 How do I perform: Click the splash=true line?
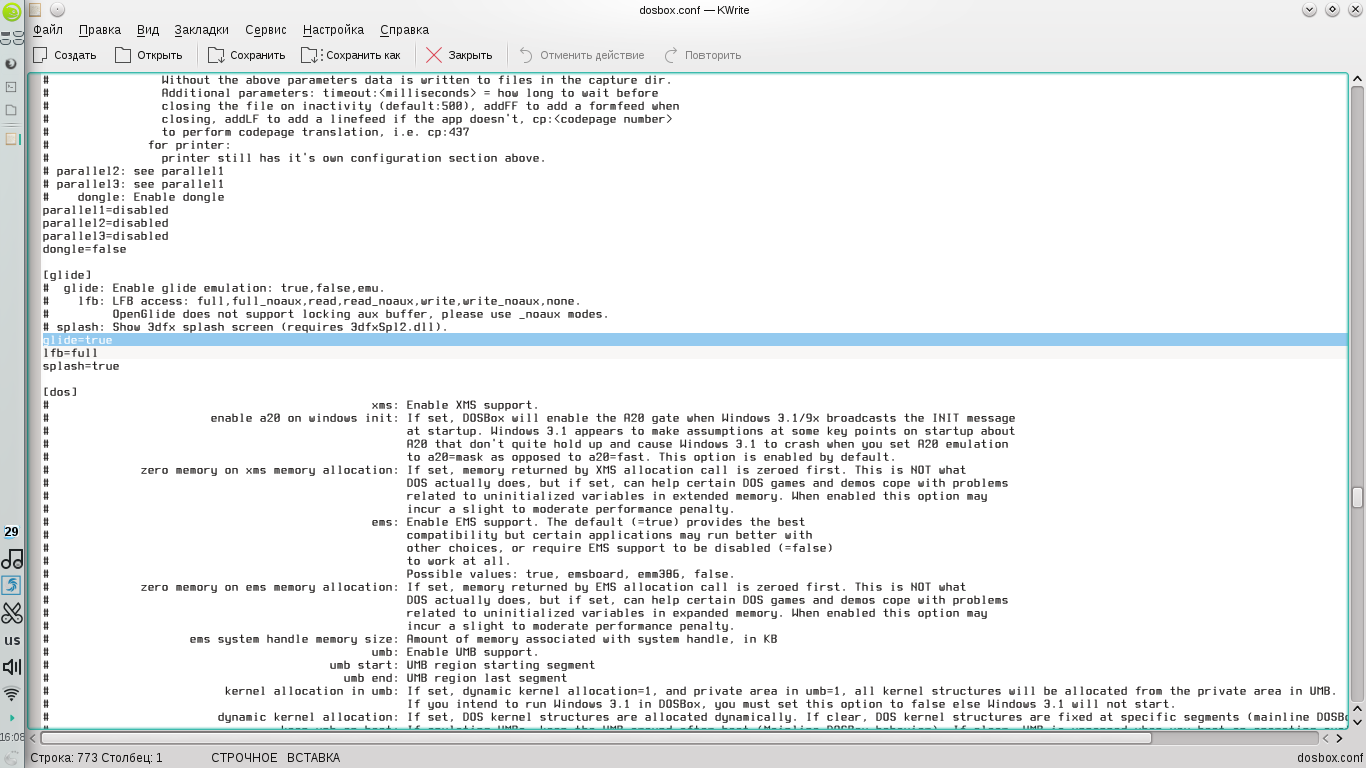81,366
